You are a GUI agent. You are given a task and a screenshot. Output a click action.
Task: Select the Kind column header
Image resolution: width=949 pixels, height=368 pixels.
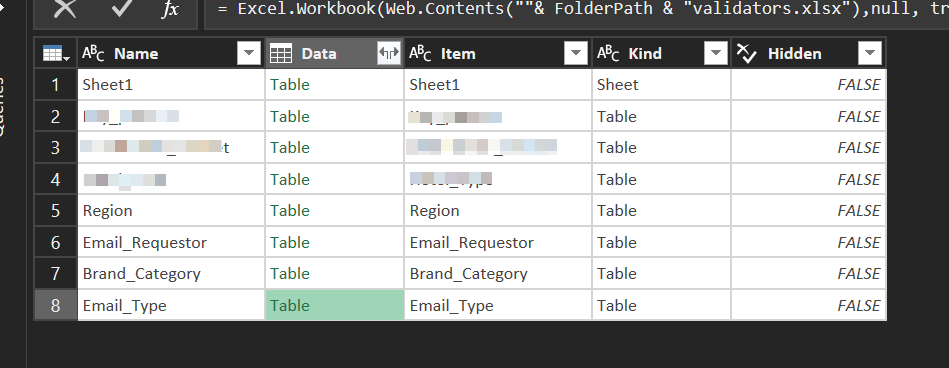click(x=662, y=54)
